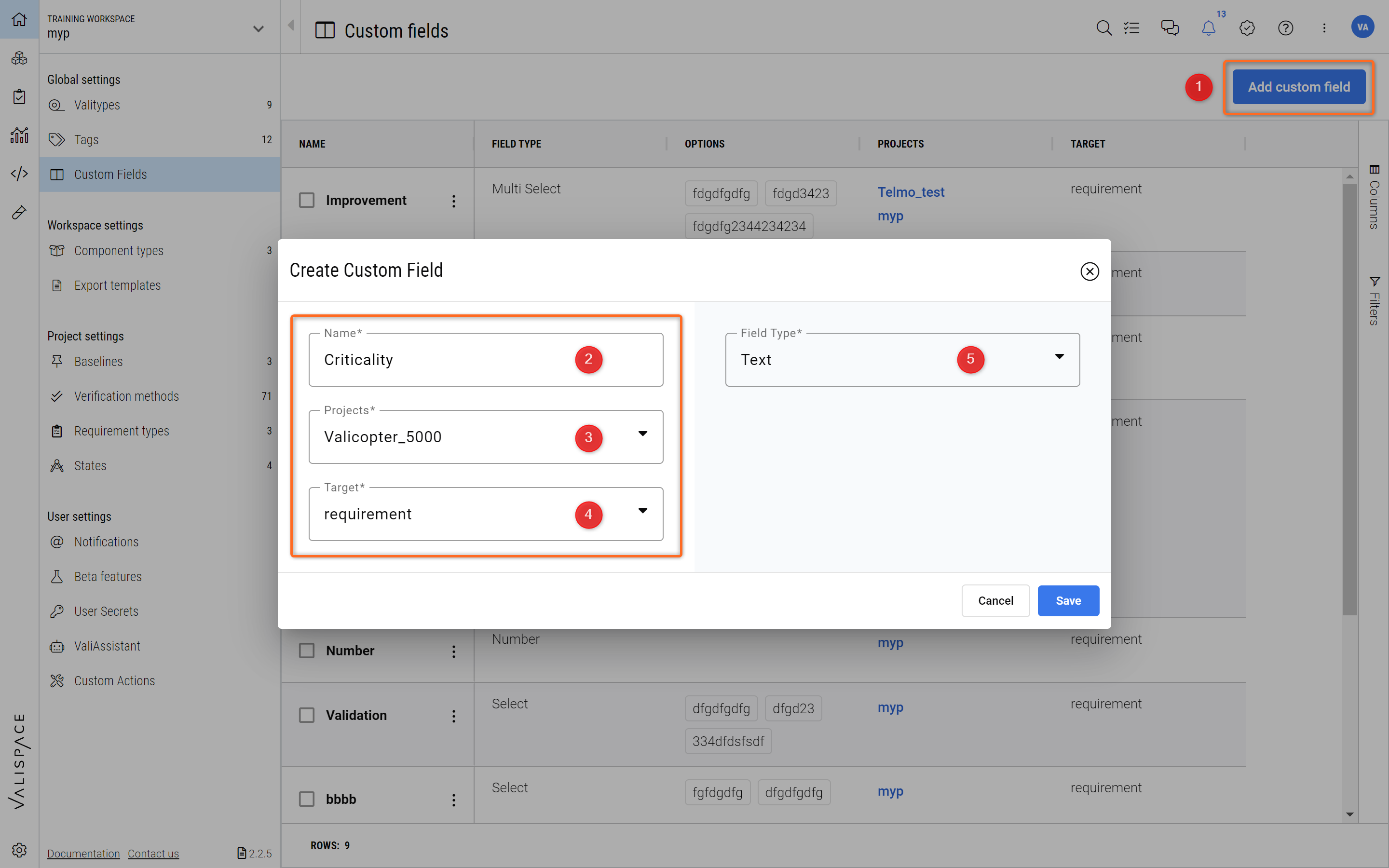The image size is (1389, 868).
Task: Open the notifications bell with 13 badge
Action: pos(1209,27)
